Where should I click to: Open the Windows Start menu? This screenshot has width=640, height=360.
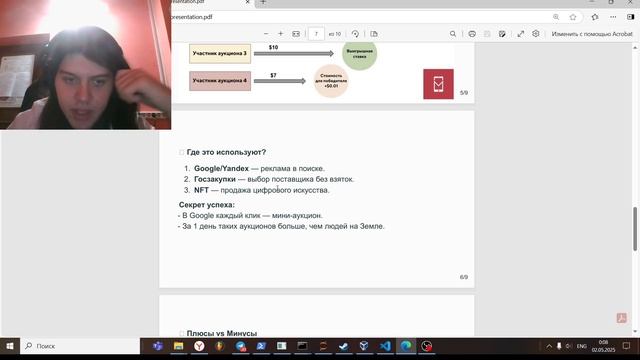10,346
